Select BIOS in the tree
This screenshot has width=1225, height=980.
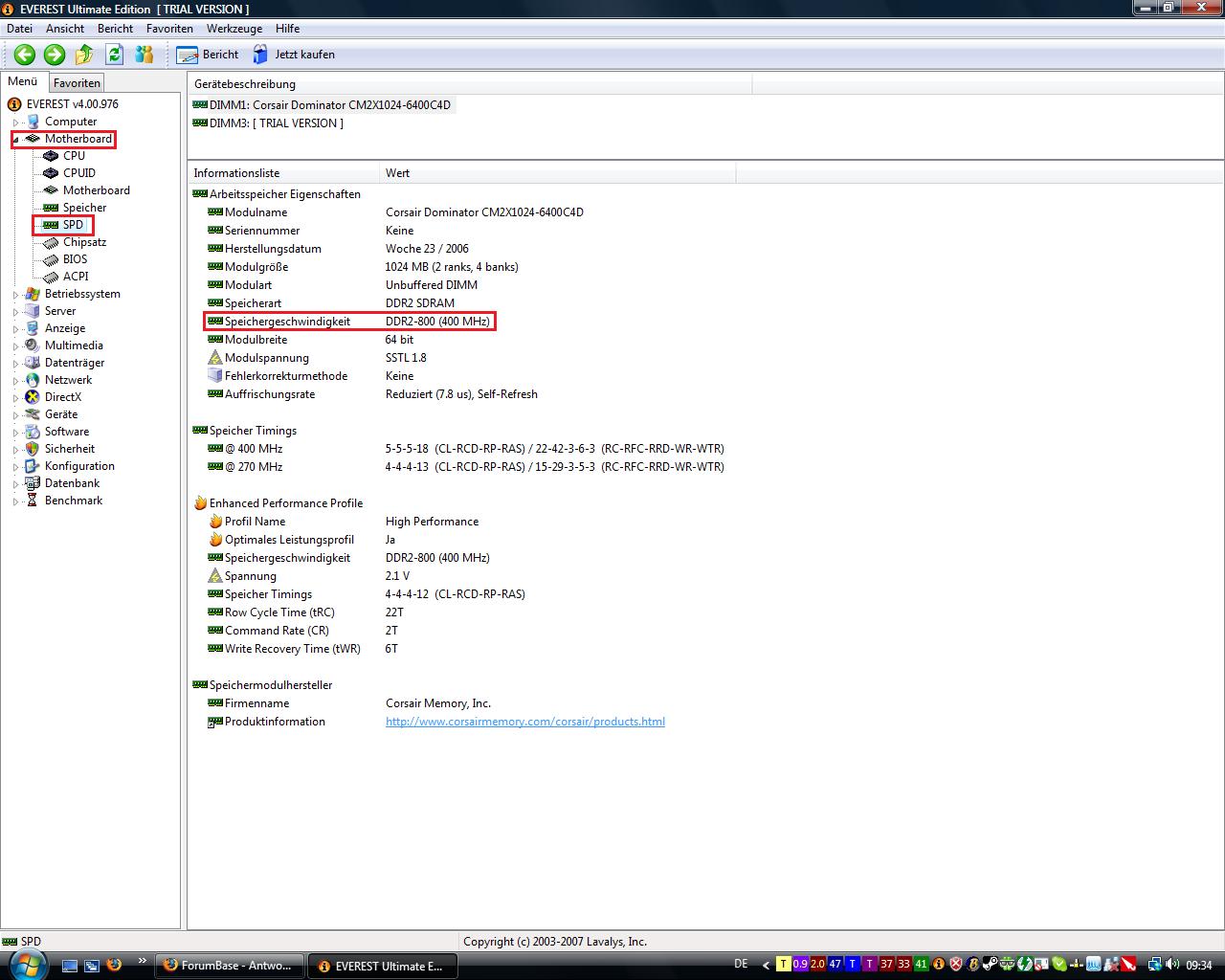tap(75, 259)
